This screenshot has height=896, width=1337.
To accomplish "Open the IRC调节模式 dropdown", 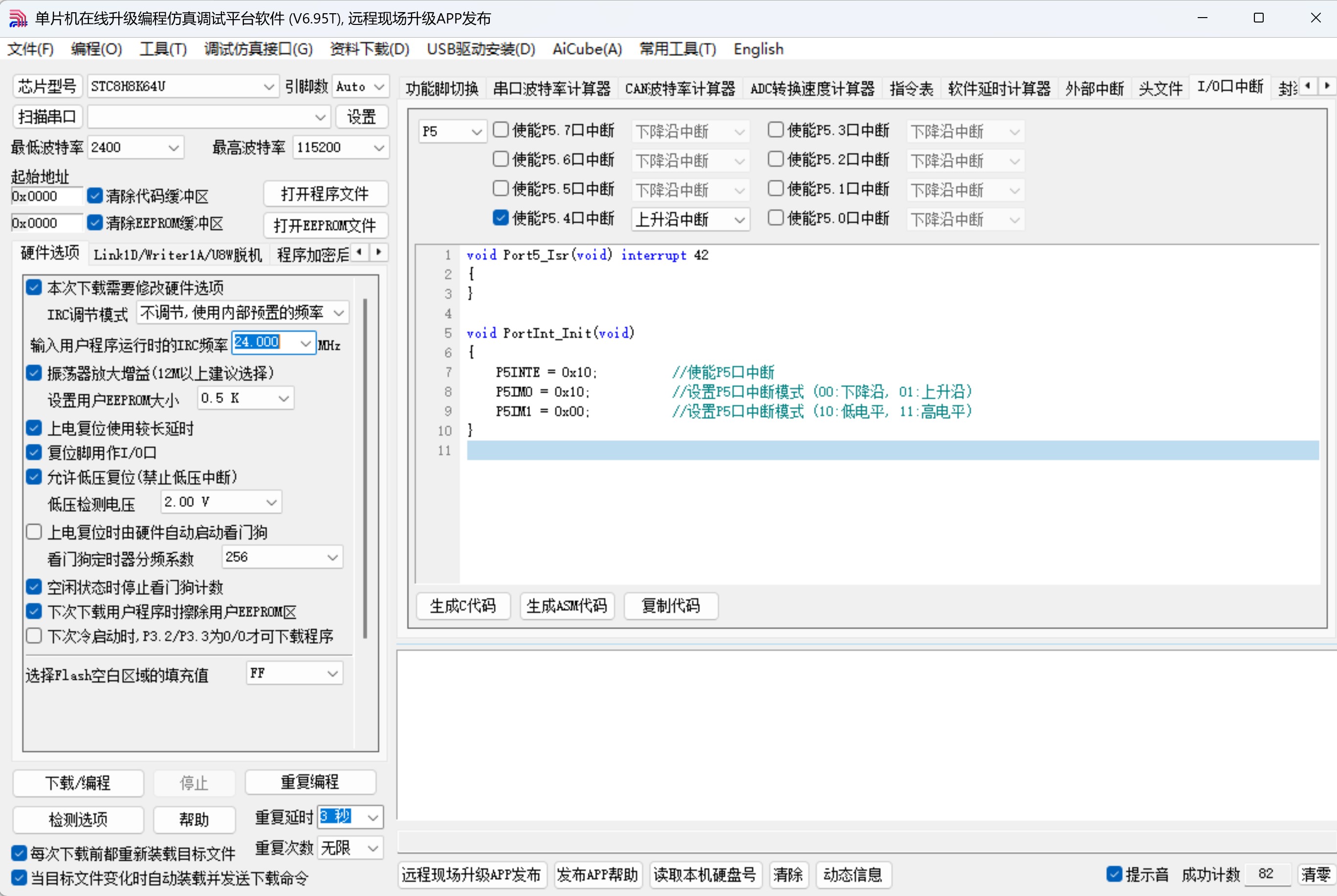I will pyautogui.click(x=243, y=312).
